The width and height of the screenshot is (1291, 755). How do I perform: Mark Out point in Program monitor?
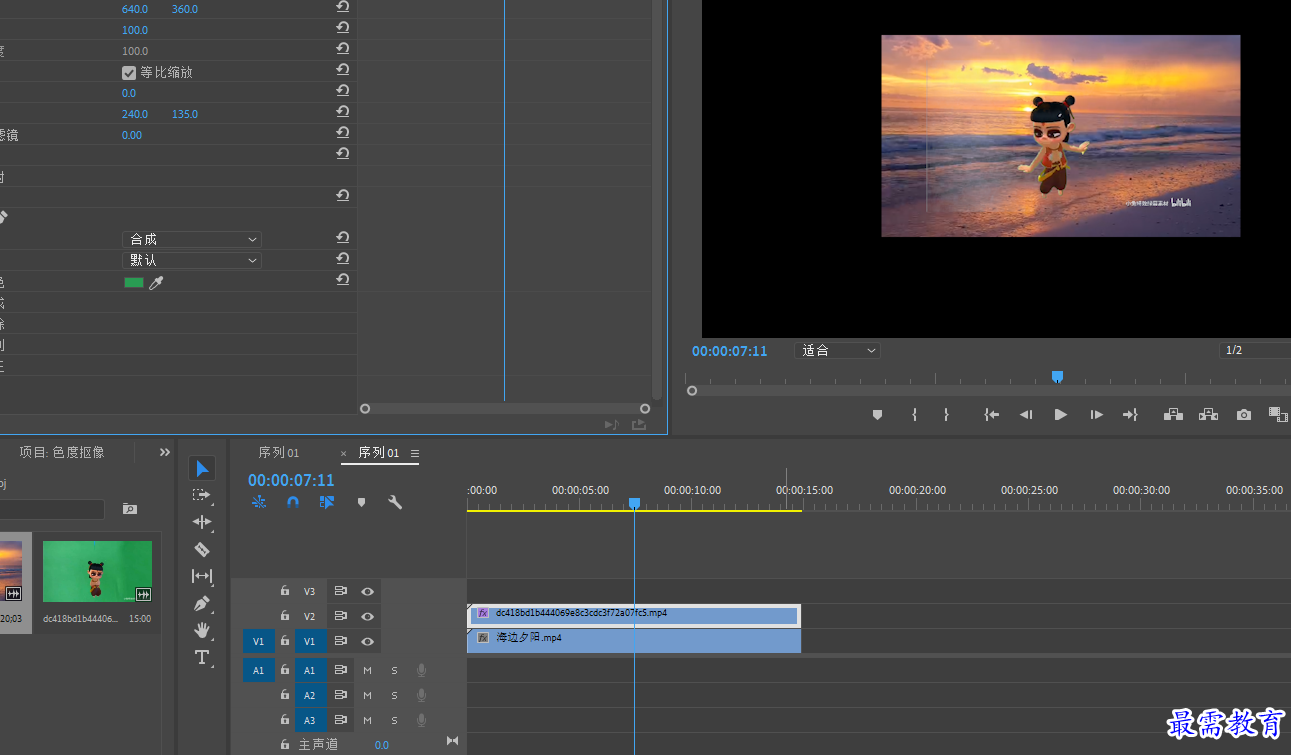point(946,414)
